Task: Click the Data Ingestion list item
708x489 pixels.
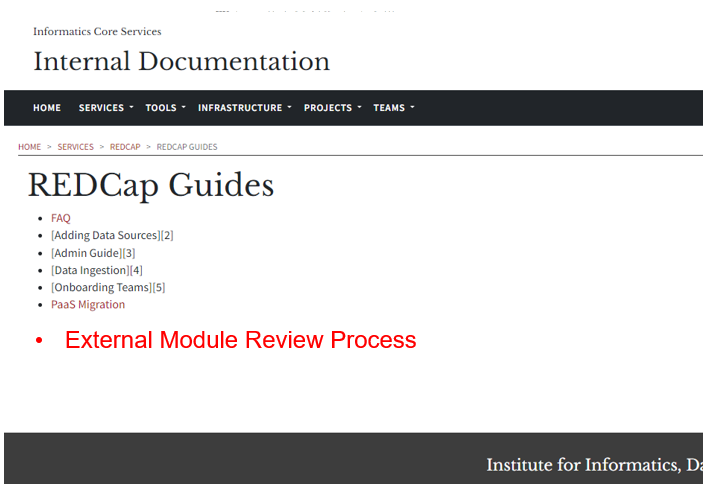Action: tap(97, 270)
